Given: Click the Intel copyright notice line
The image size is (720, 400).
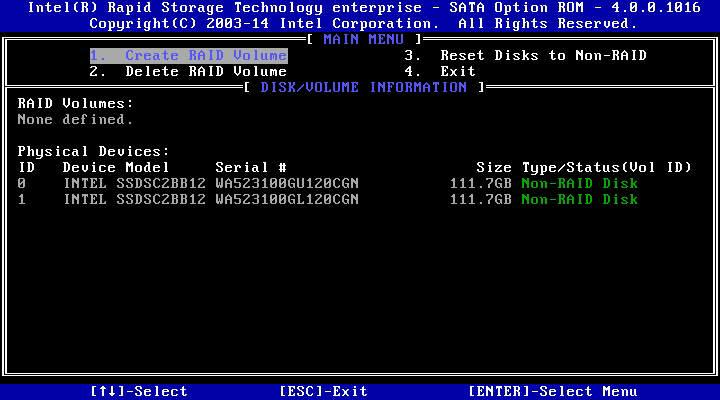Looking at the screenshot, I should pyautogui.click(x=363, y=23).
